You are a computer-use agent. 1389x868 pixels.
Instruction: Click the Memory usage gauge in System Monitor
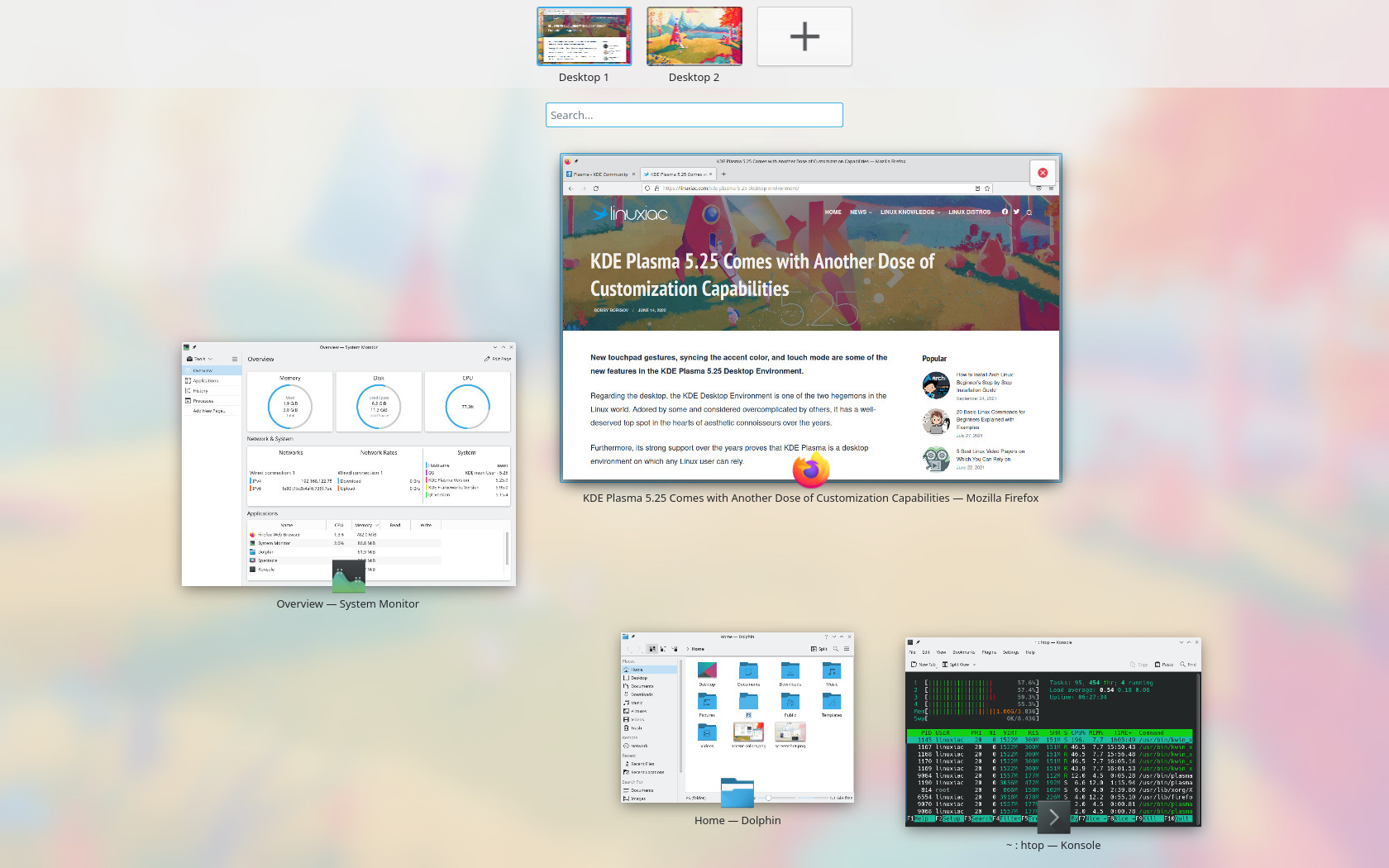pos(290,406)
